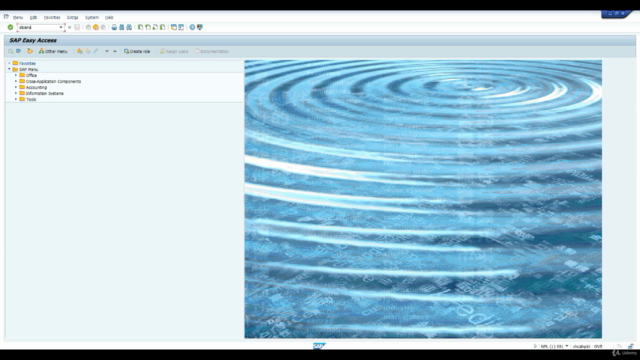The width and height of the screenshot is (640, 360).
Task: Click the Print icon in the toolbar
Action: pyautogui.click(x=114, y=27)
